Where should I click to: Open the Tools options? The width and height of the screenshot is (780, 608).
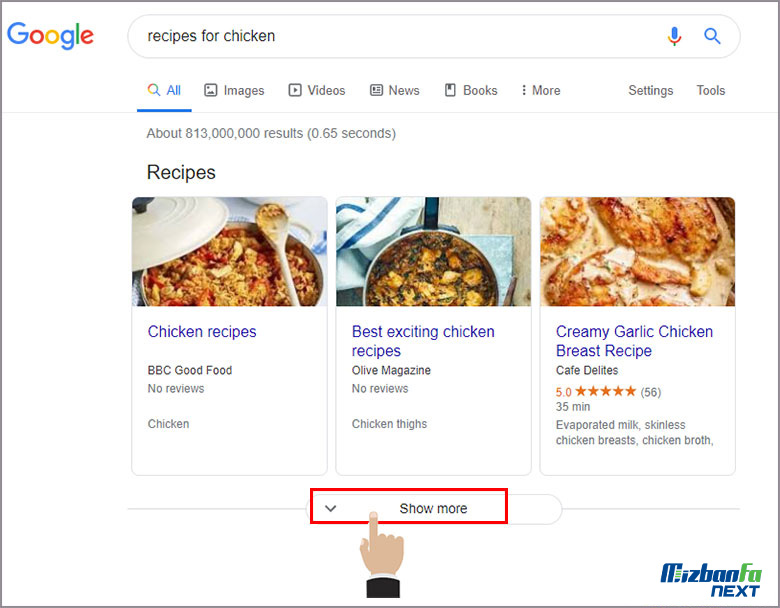[710, 90]
